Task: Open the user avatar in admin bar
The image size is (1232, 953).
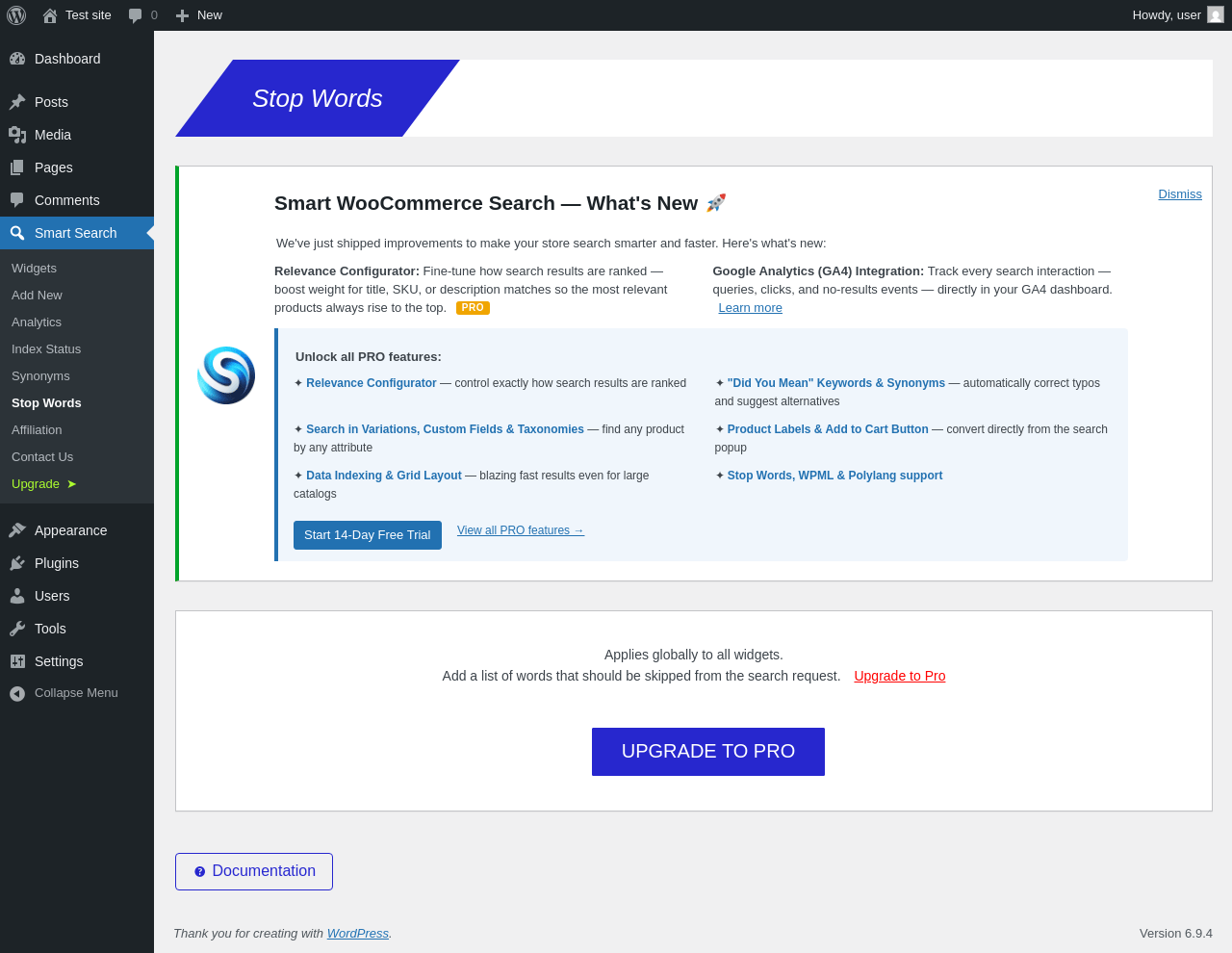Action: tap(1216, 14)
